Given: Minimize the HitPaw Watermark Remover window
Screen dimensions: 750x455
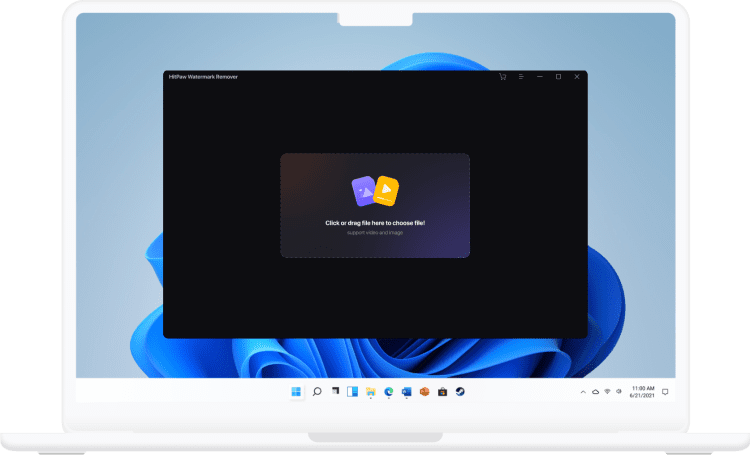Looking at the screenshot, I should tap(540, 77).
